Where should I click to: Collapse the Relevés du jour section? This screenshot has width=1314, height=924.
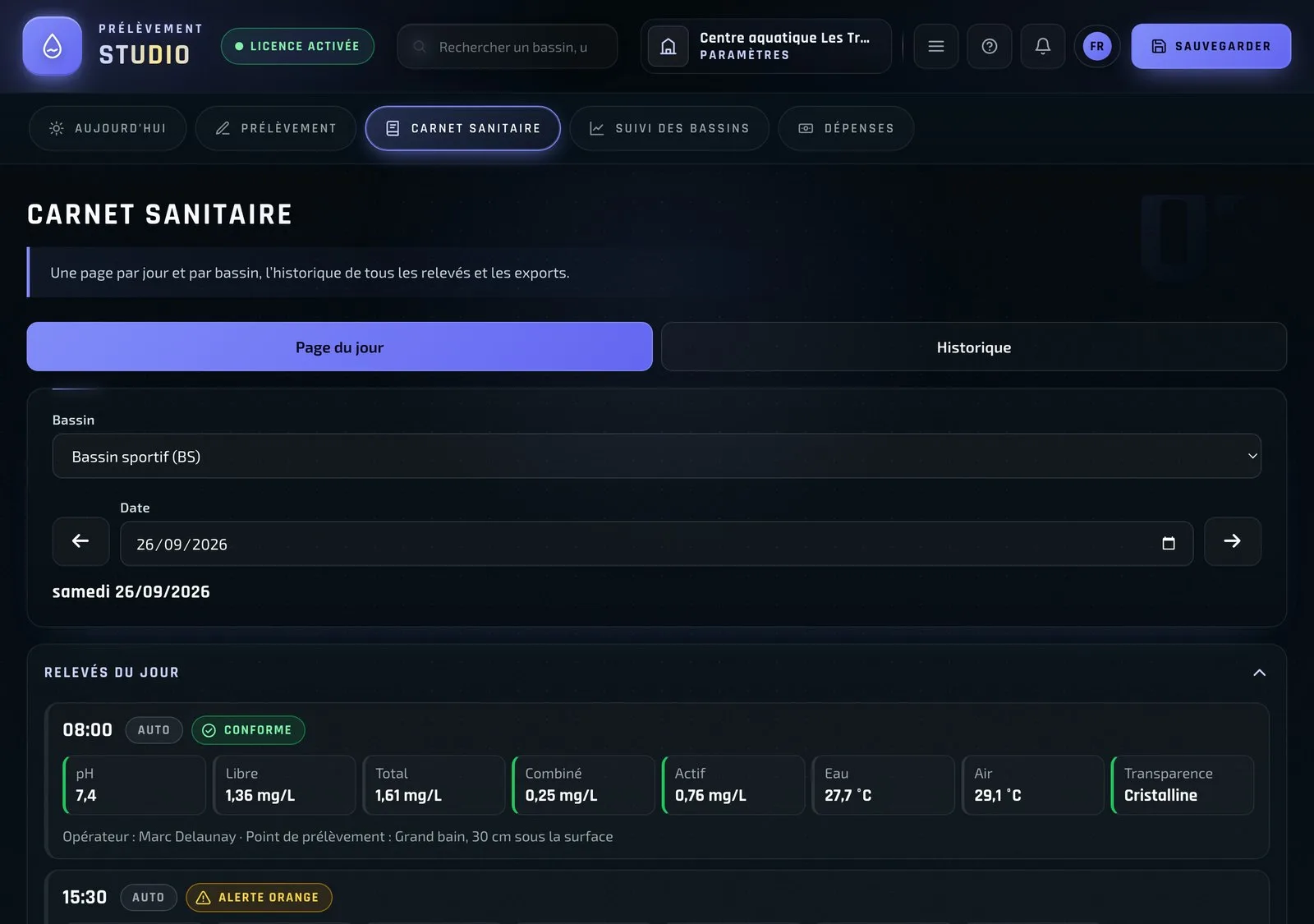pos(1259,673)
